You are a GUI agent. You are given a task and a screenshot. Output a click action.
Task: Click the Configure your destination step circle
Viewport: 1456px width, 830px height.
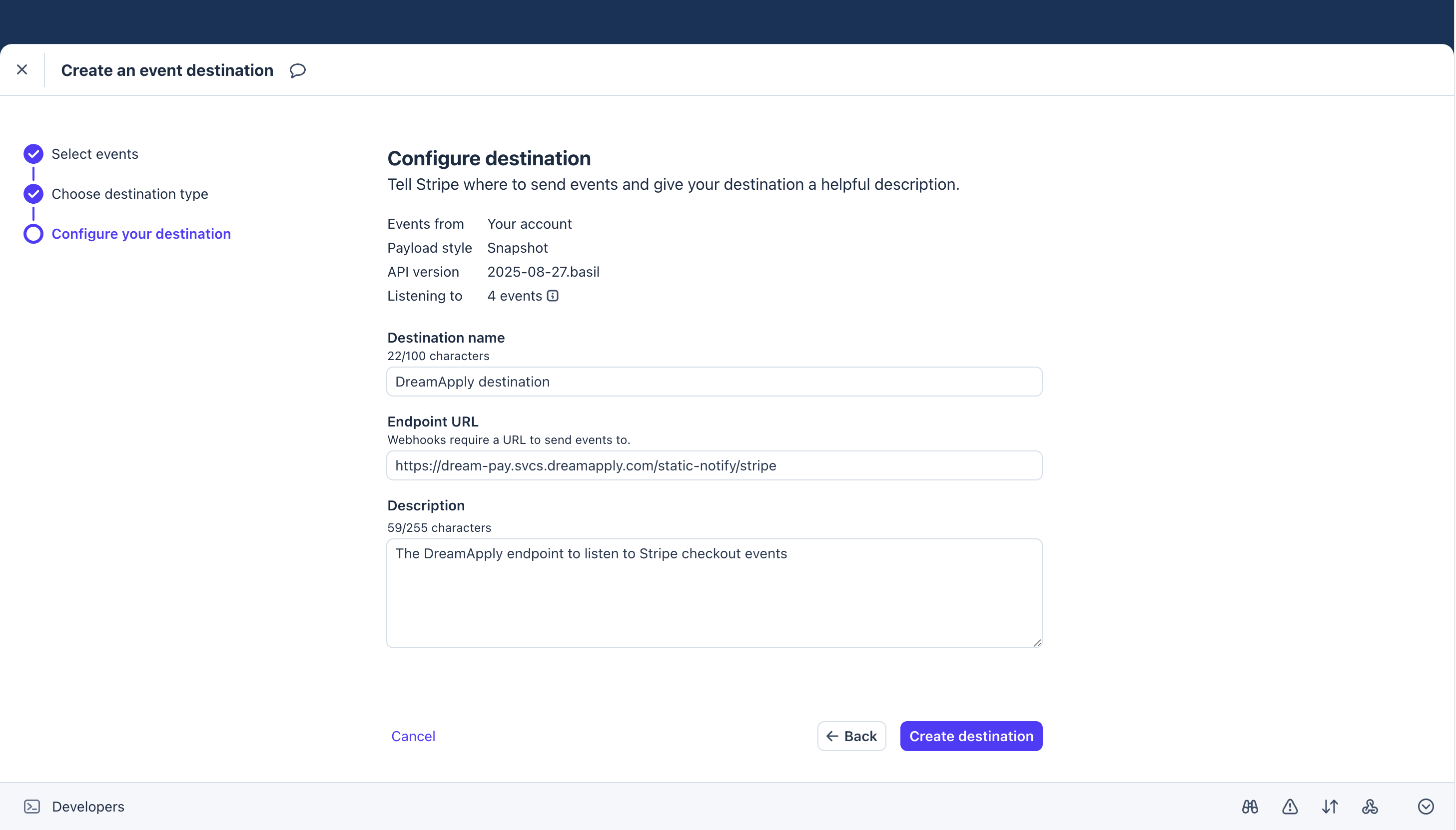point(33,234)
